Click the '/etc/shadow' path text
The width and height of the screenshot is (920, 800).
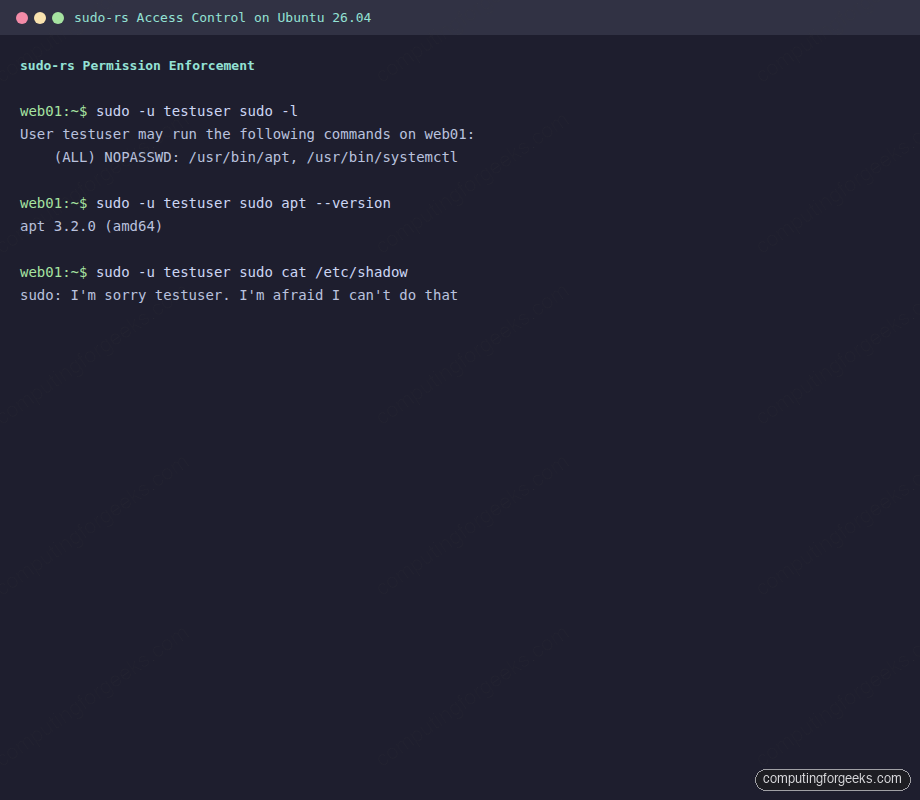click(x=362, y=271)
